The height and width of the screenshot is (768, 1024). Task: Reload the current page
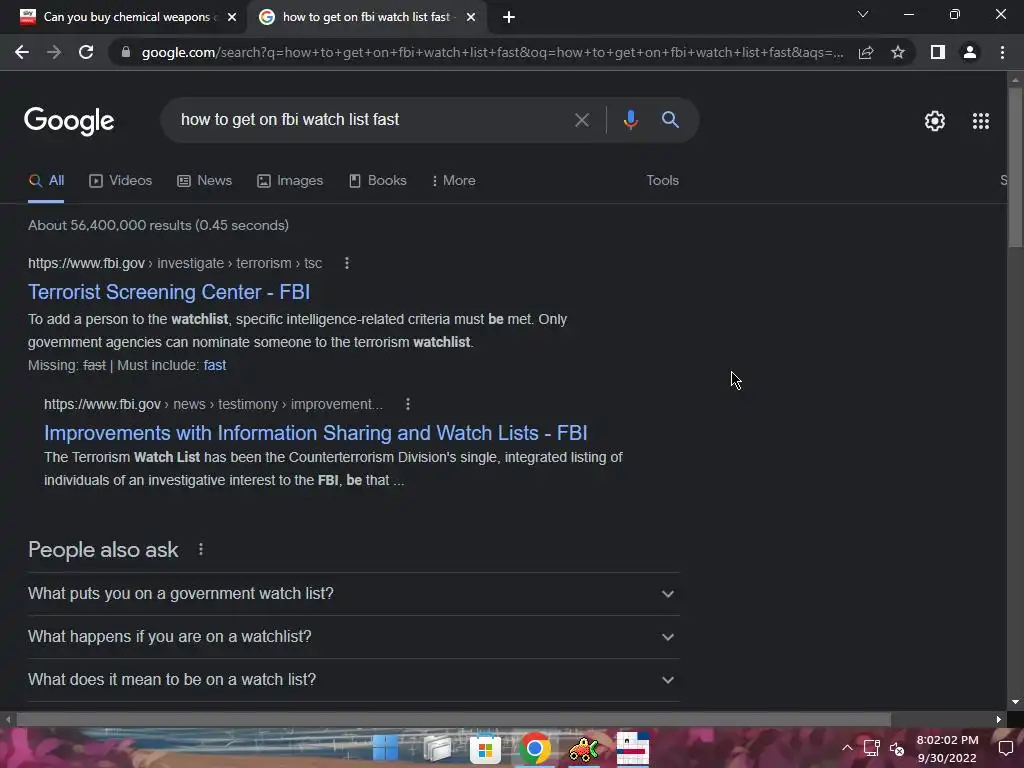coord(86,52)
